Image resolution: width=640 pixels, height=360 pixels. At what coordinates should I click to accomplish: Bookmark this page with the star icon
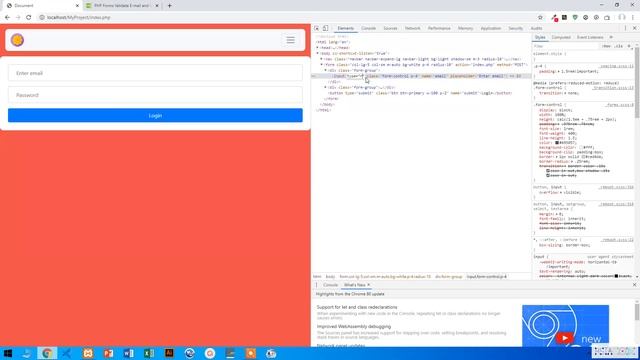point(540,18)
